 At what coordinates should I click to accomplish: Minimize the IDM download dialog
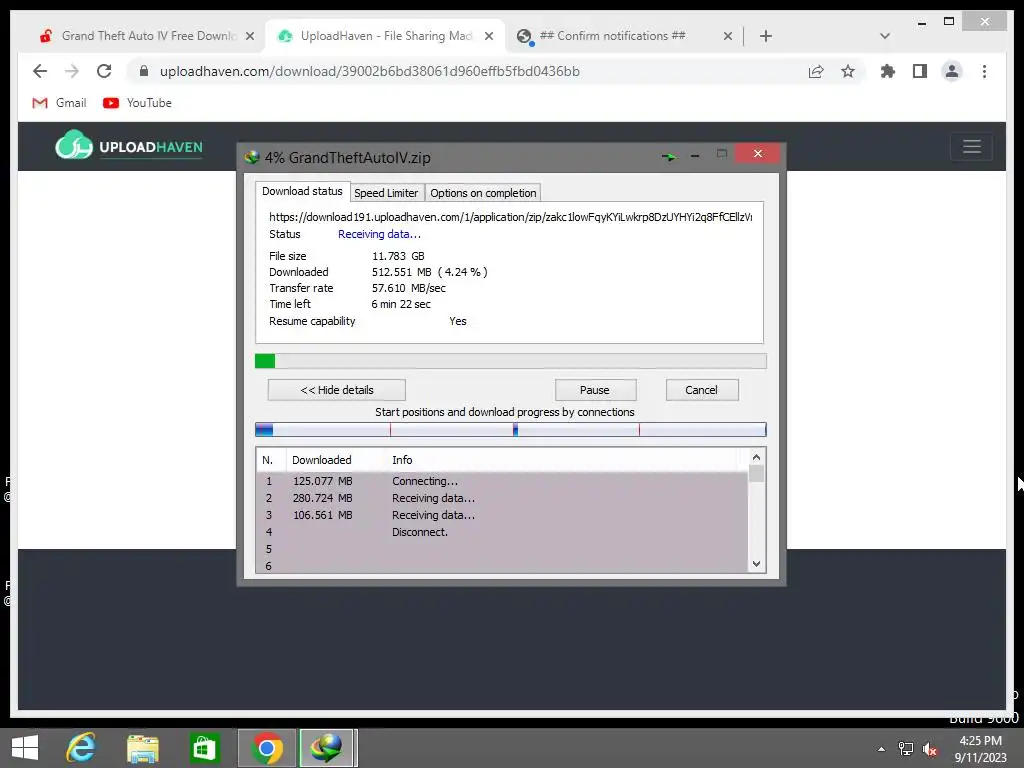tap(695, 155)
